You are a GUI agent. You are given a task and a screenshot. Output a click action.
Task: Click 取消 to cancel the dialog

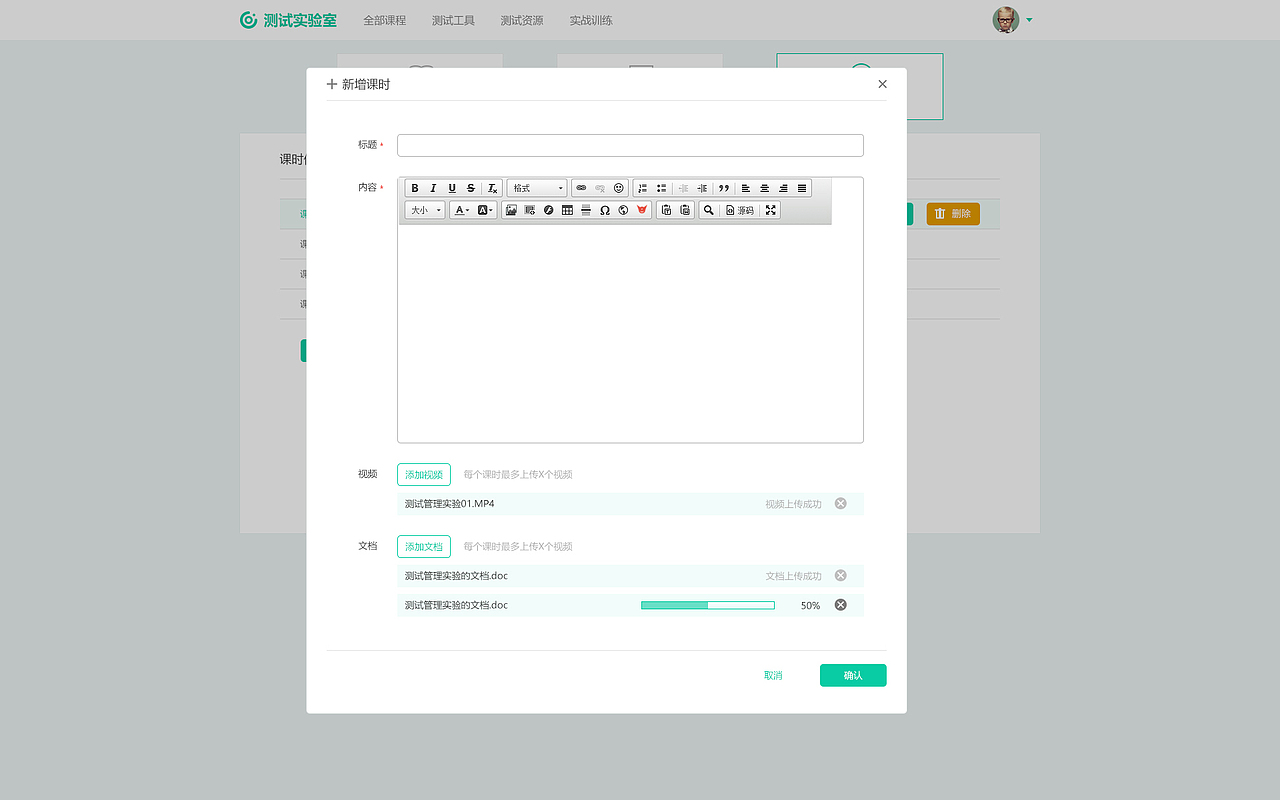[x=773, y=676]
